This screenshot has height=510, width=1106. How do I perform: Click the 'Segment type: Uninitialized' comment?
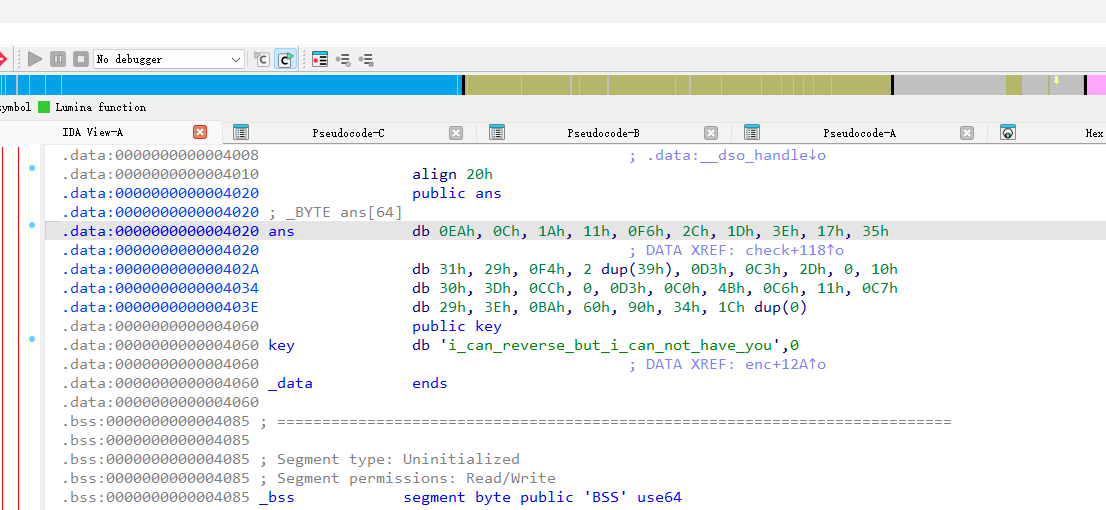pos(390,460)
